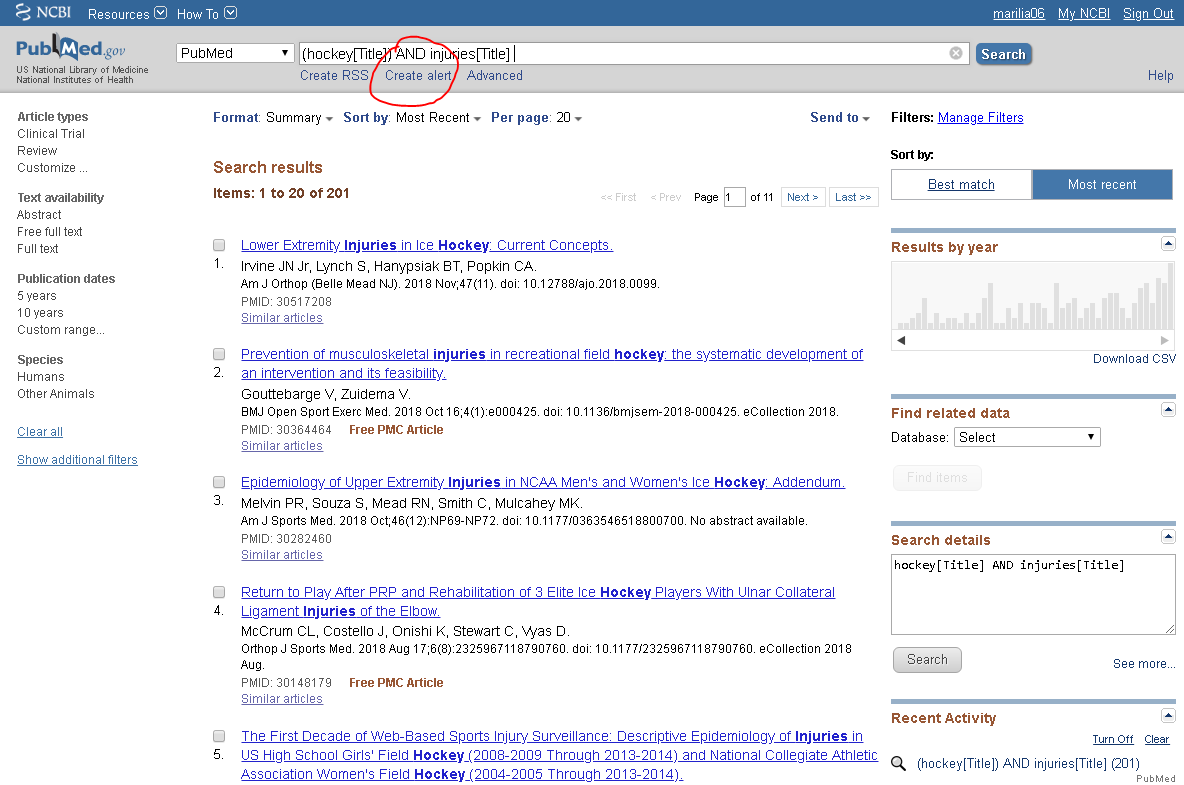Select the Most recent sort tab
This screenshot has width=1184, height=785.
pyautogui.click(x=1102, y=184)
